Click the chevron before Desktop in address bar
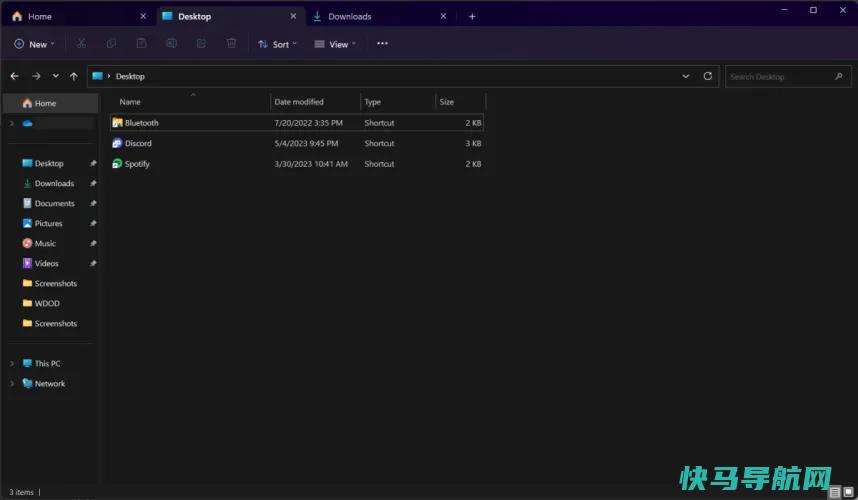Image resolution: width=858 pixels, height=500 pixels. 109,76
